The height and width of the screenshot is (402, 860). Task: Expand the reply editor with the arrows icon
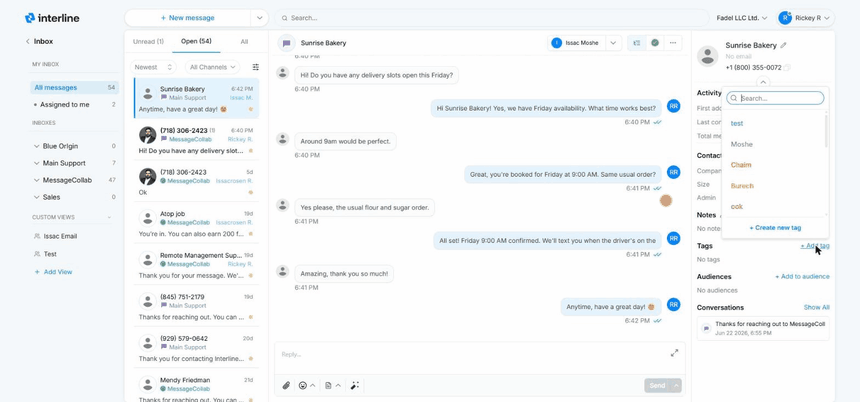pyautogui.click(x=675, y=353)
